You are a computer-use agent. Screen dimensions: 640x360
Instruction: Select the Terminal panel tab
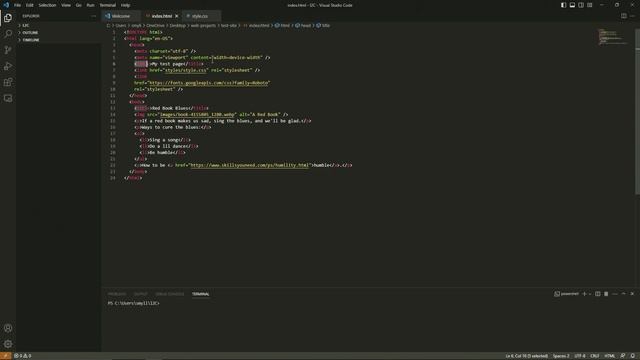tap(200, 294)
